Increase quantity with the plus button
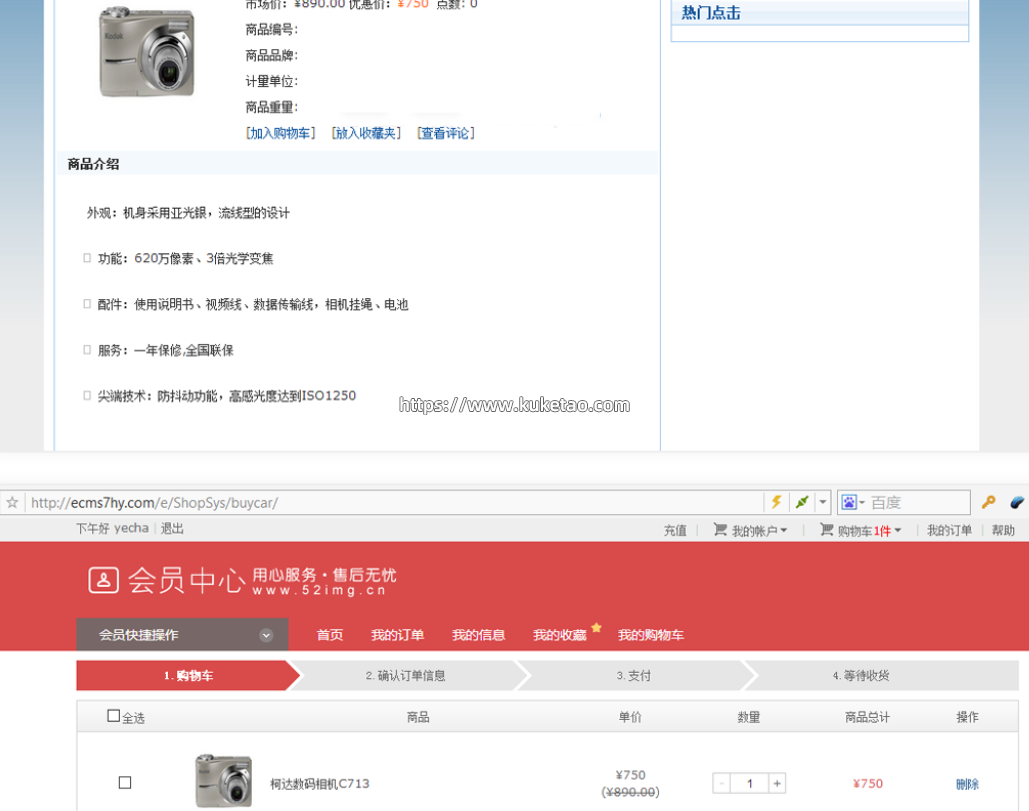 click(x=777, y=783)
